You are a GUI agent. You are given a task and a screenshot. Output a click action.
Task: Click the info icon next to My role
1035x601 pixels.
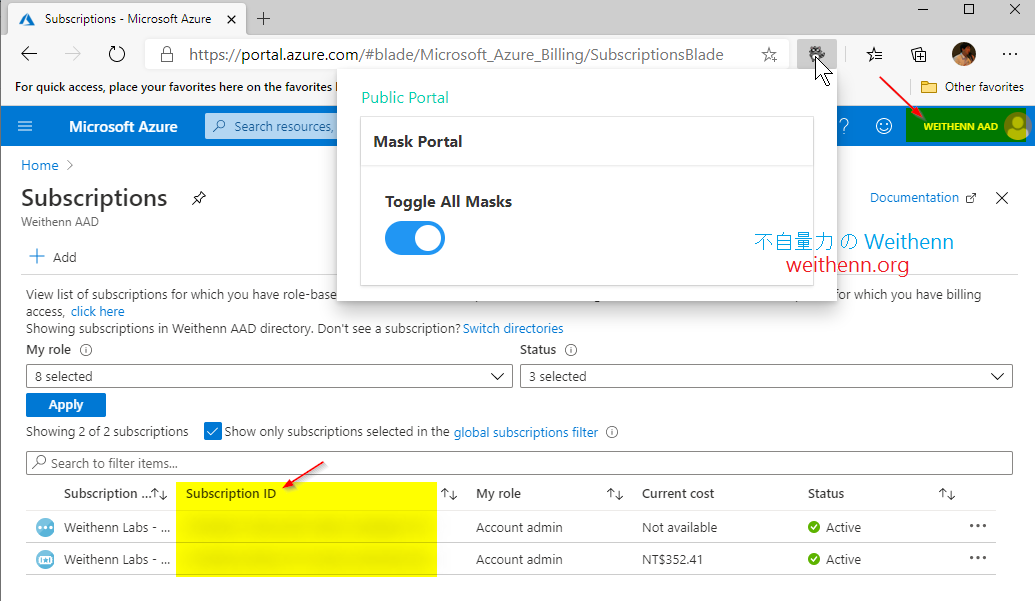[87, 350]
